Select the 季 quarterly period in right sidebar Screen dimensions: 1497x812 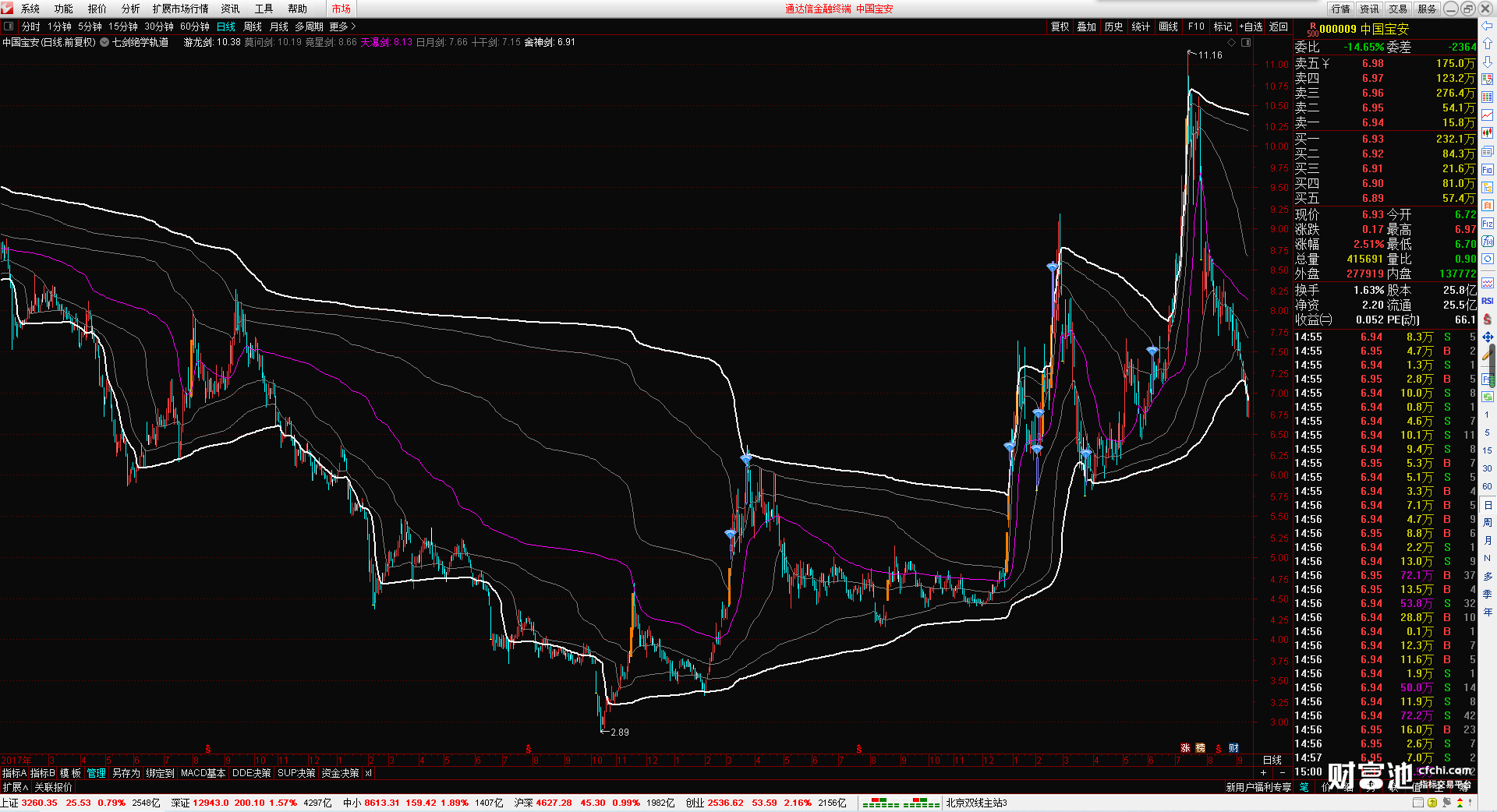point(1488,594)
